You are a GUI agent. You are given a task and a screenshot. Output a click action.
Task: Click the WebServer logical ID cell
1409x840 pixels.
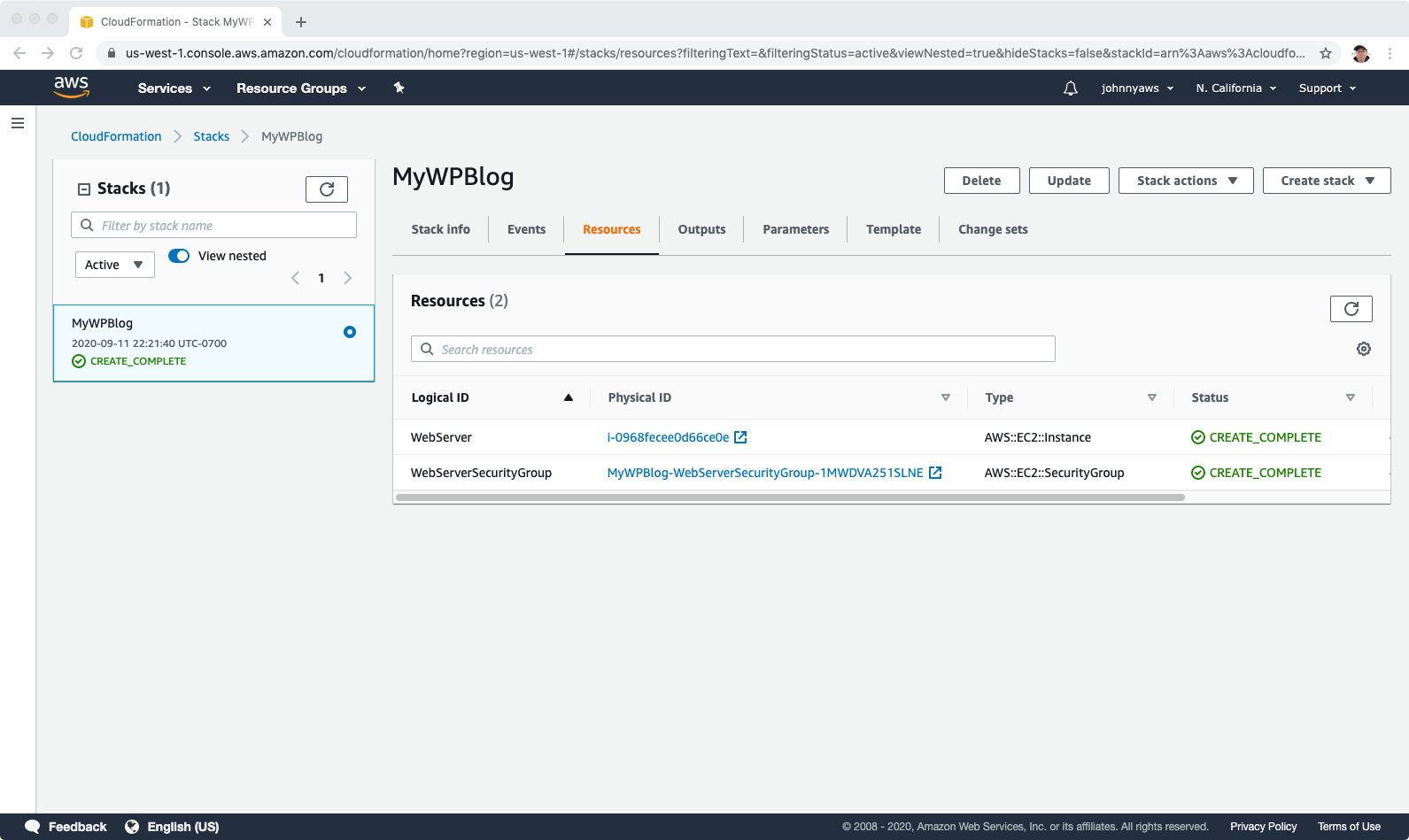(441, 437)
